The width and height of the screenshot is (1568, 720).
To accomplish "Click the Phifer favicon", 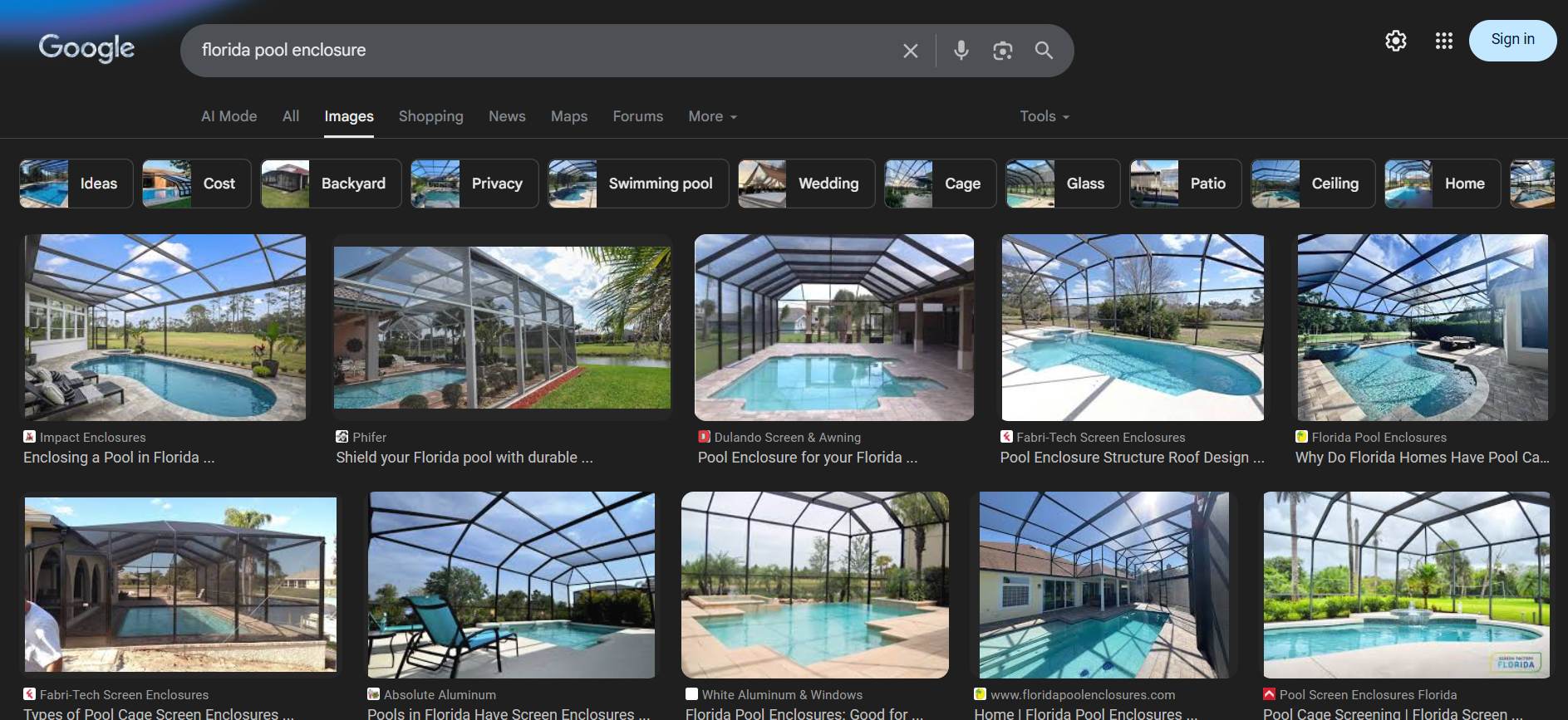I will click(x=342, y=437).
